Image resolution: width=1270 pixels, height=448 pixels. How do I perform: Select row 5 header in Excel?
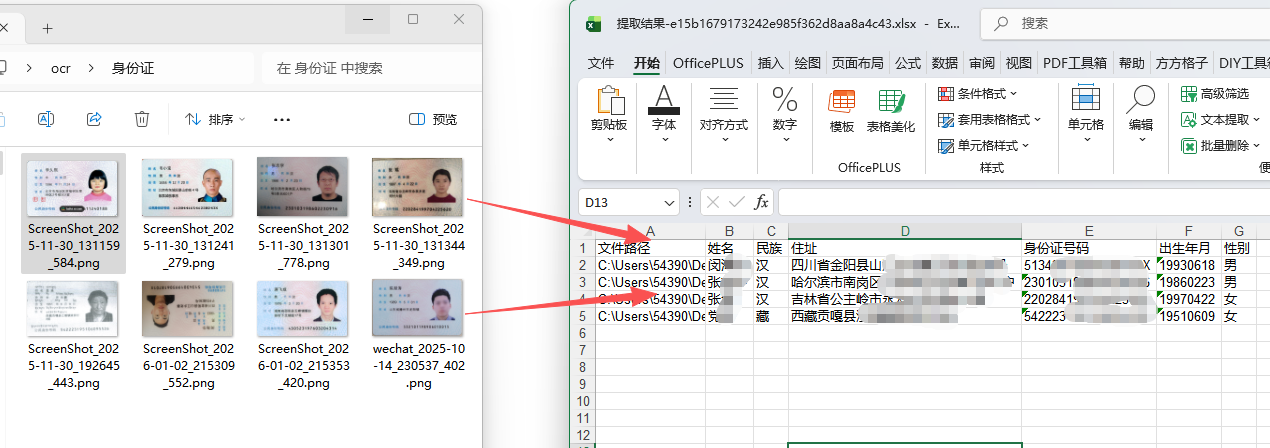[582, 316]
